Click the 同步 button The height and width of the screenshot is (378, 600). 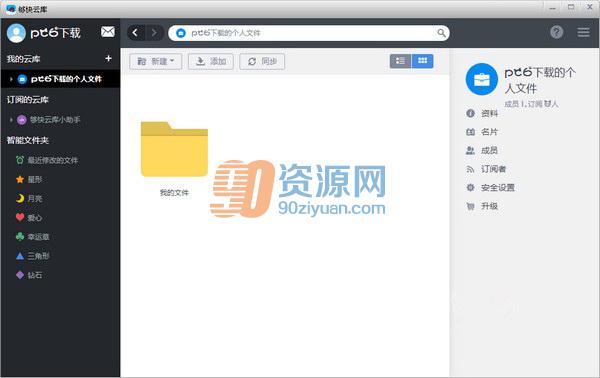point(262,61)
